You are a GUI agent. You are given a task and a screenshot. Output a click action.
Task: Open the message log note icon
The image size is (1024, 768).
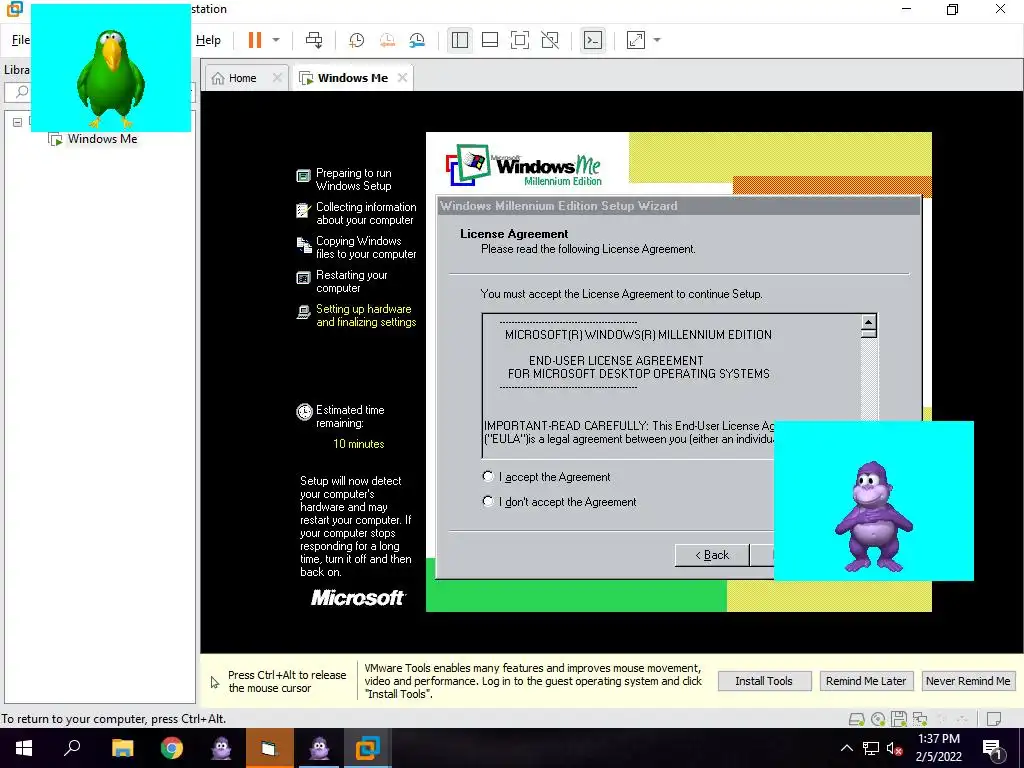(994, 719)
